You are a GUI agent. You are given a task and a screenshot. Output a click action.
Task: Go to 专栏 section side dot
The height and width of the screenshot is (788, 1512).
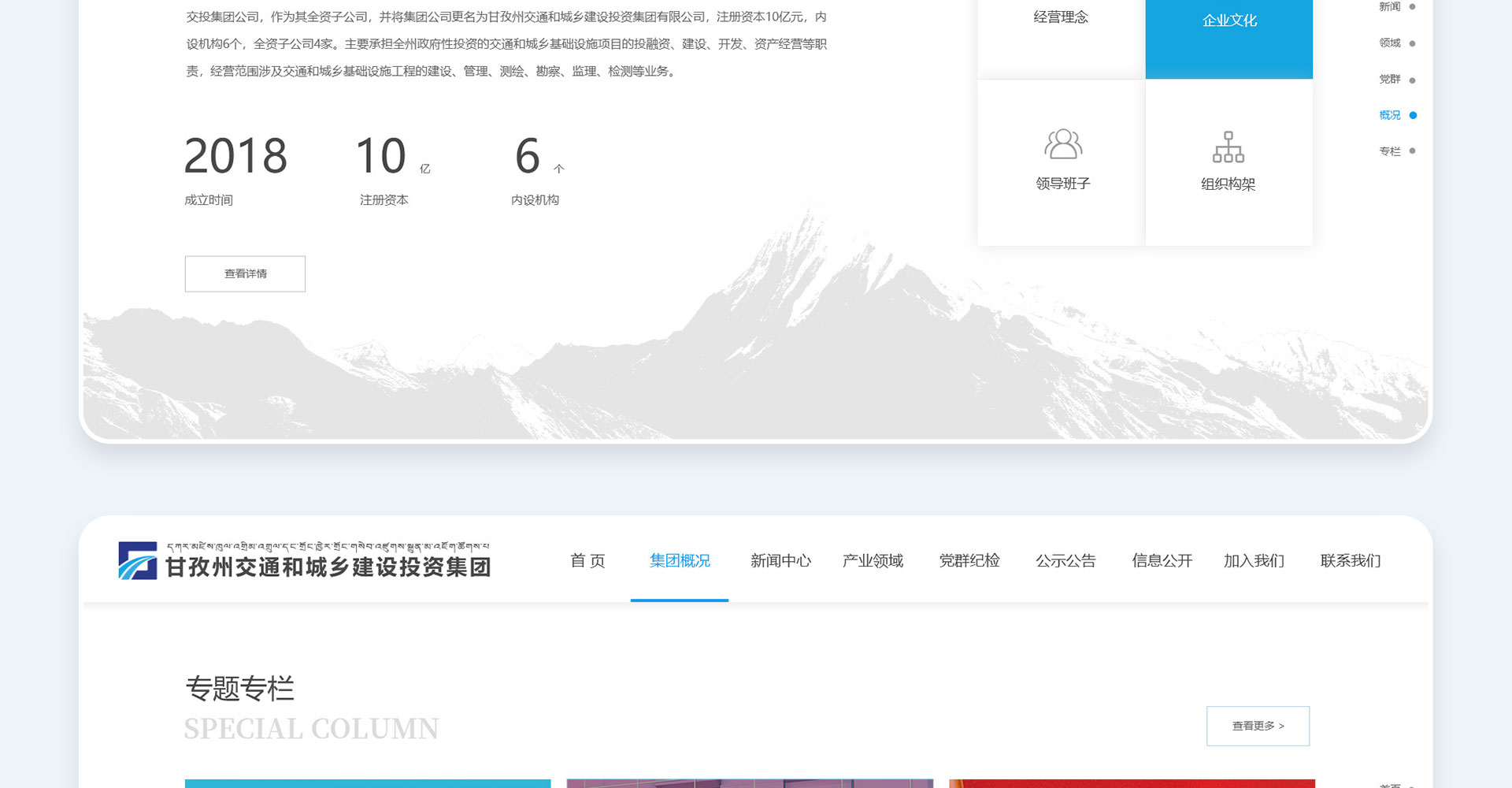coord(1412,151)
